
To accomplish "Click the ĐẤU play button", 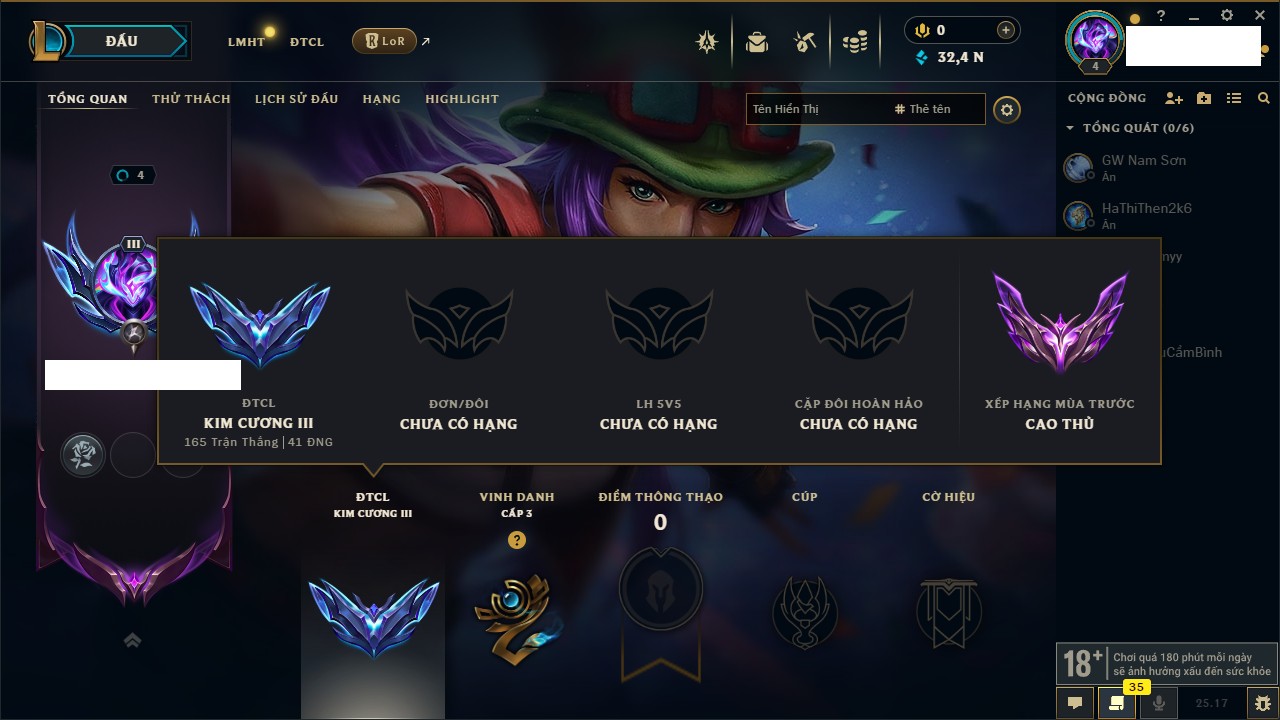I will [122, 41].
